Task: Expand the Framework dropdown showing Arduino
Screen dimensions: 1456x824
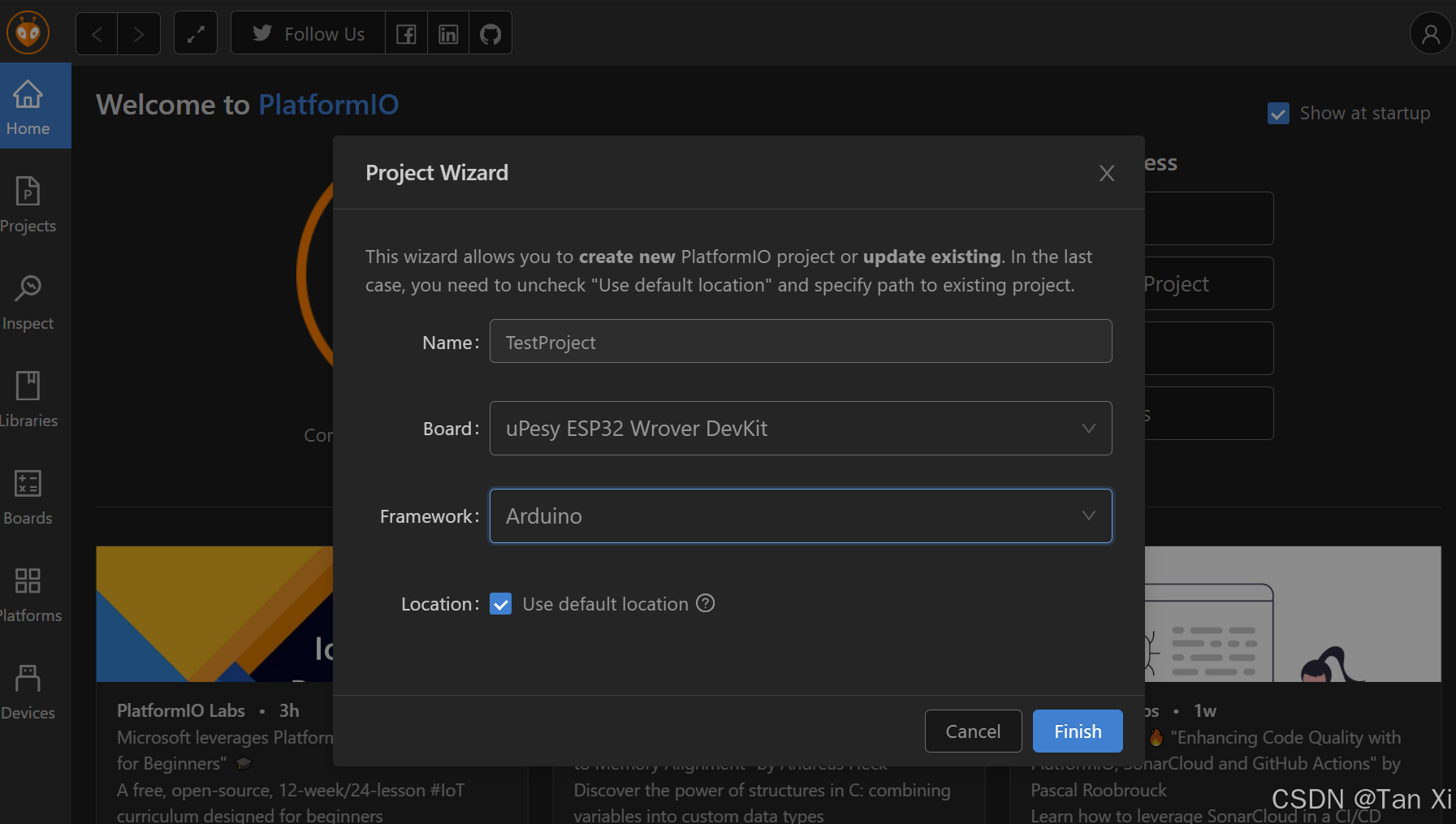Action: click(x=801, y=516)
